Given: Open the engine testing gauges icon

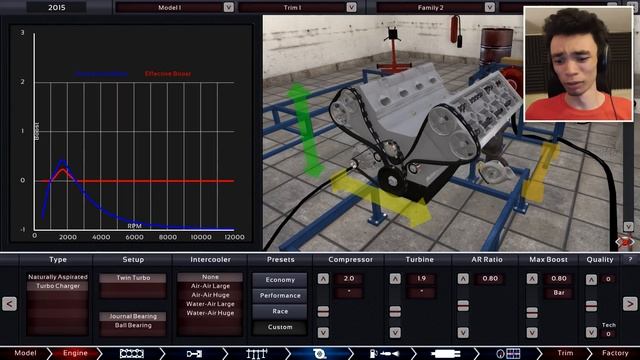Looking at the screenshot, I should tap(508, 353).
